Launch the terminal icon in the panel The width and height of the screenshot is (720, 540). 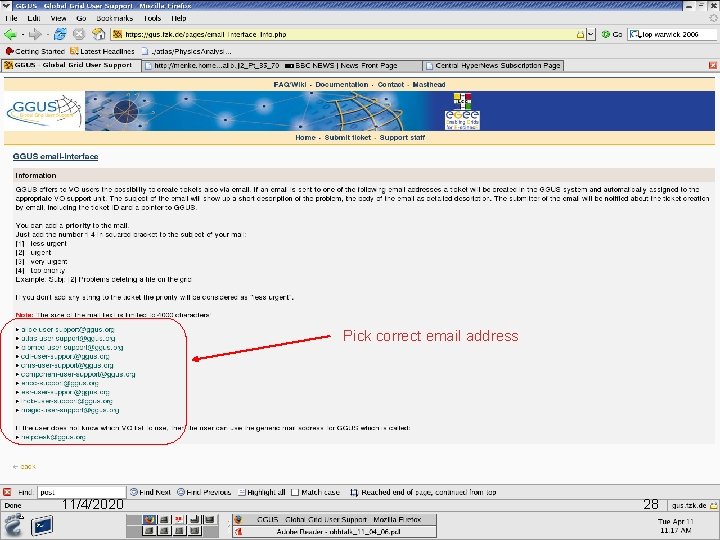[42, 525]
